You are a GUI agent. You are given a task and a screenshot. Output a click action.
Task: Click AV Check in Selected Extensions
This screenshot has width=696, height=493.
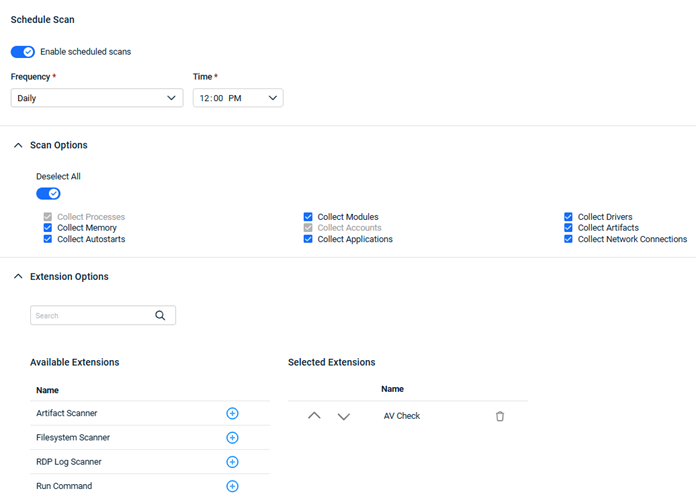(402, 416)
